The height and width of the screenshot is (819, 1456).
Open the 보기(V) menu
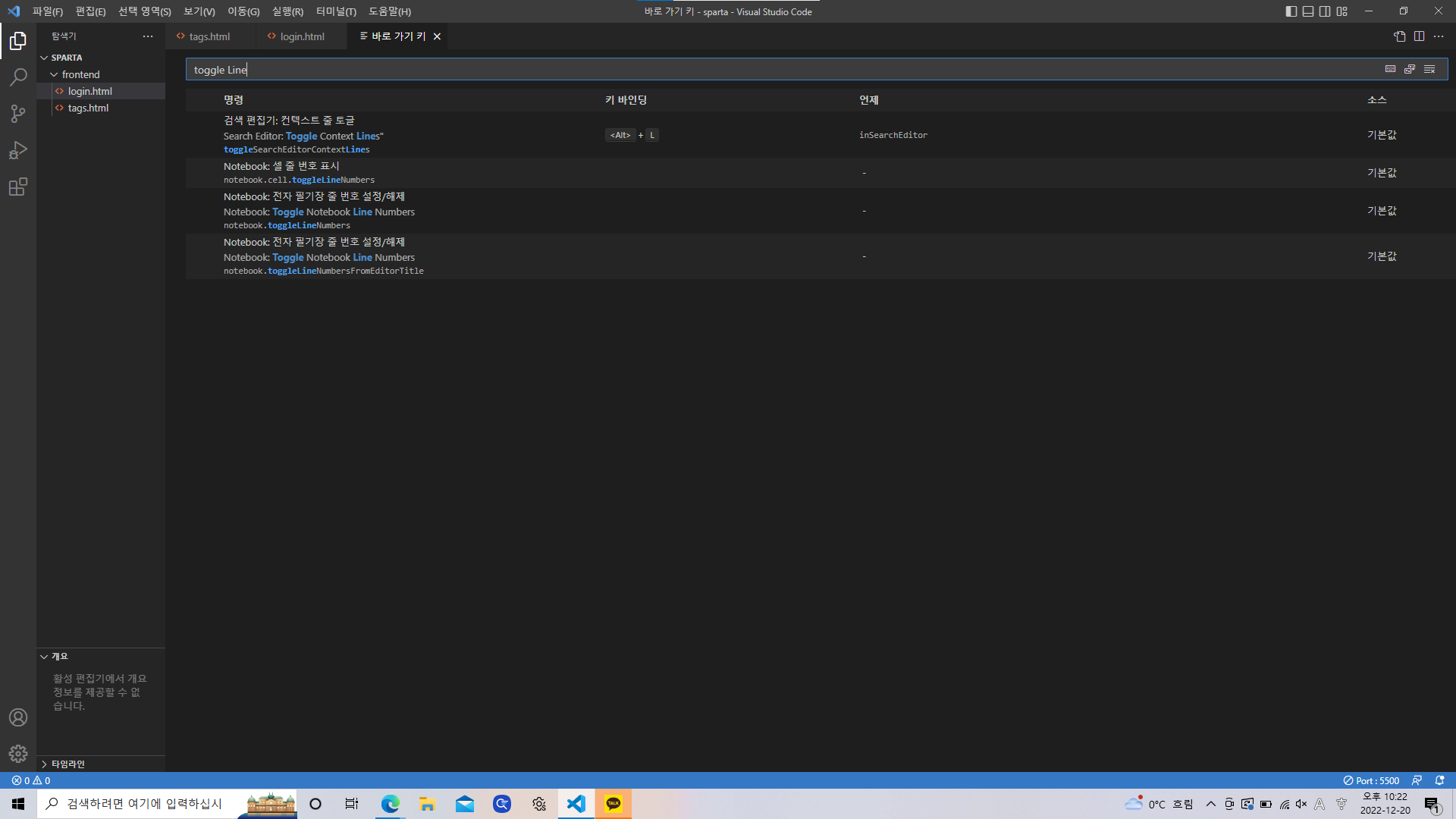pyautogui.click(x=199, y=11)
